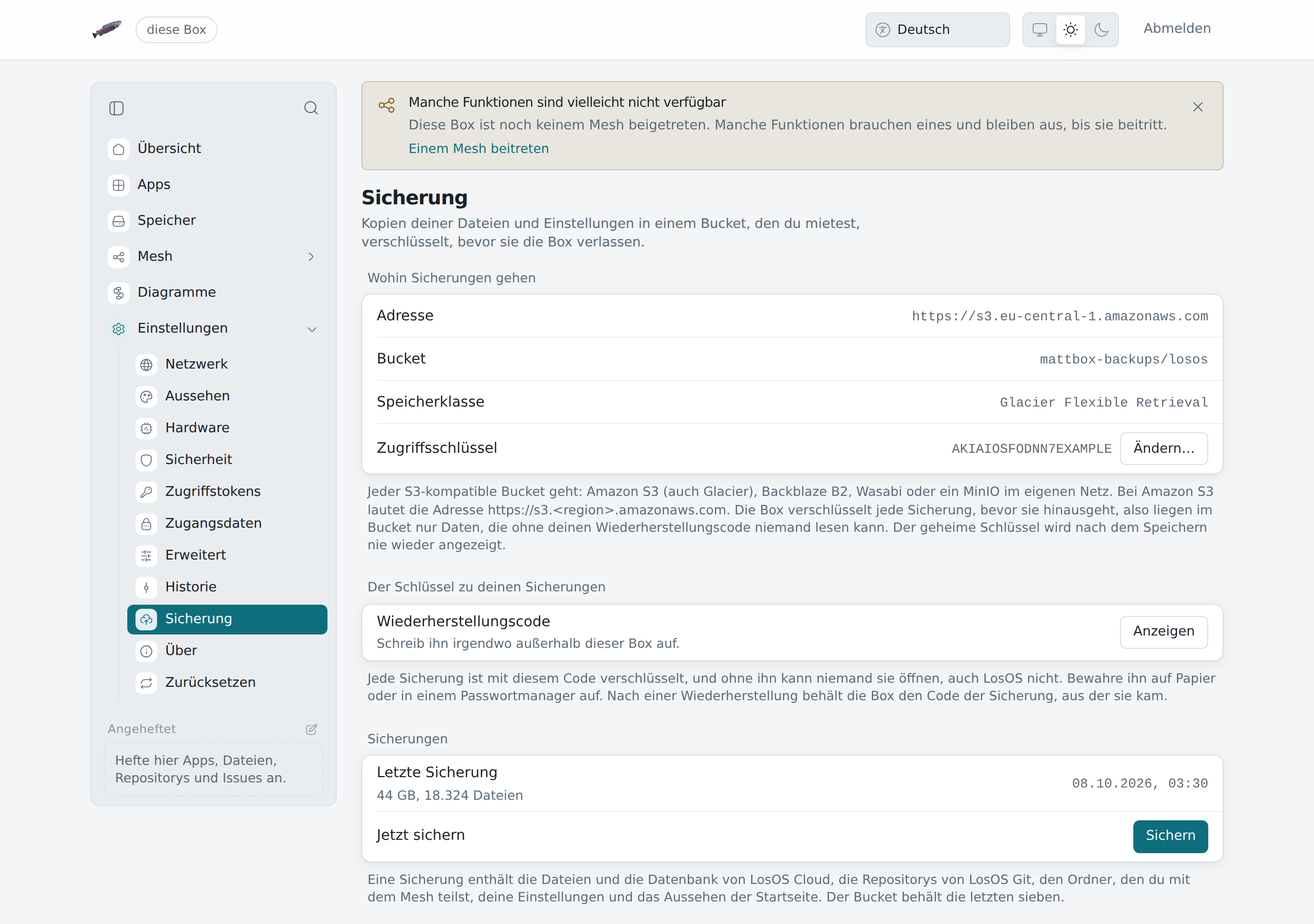This screenshot has height=924, width=1314.
Task: Click the Erweitert sliders icon
Action: [146, 555]
